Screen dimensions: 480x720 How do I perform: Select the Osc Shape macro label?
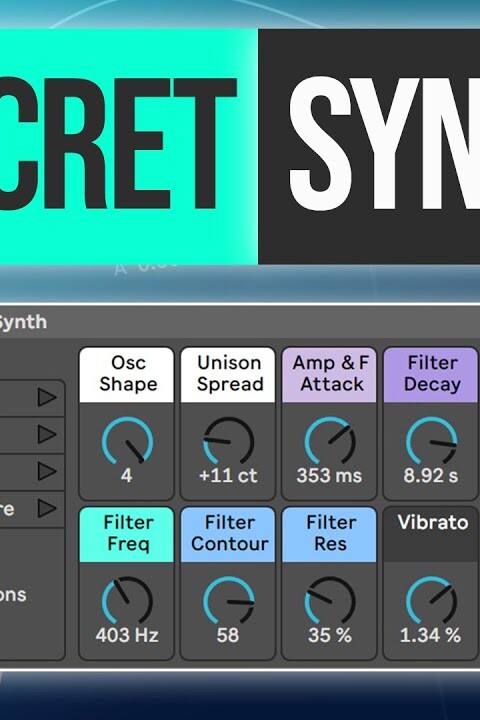point(127,374)
